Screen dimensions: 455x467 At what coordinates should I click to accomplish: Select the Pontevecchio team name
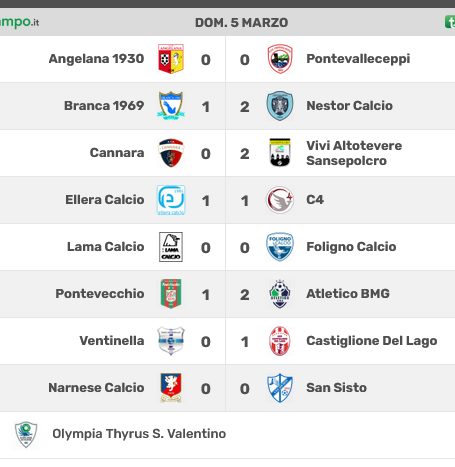coord(100,294)
